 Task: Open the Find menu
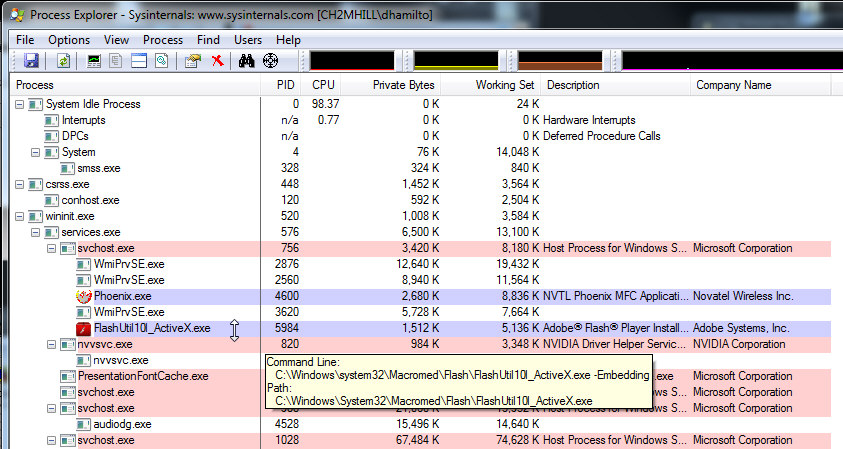pos(208,40)
